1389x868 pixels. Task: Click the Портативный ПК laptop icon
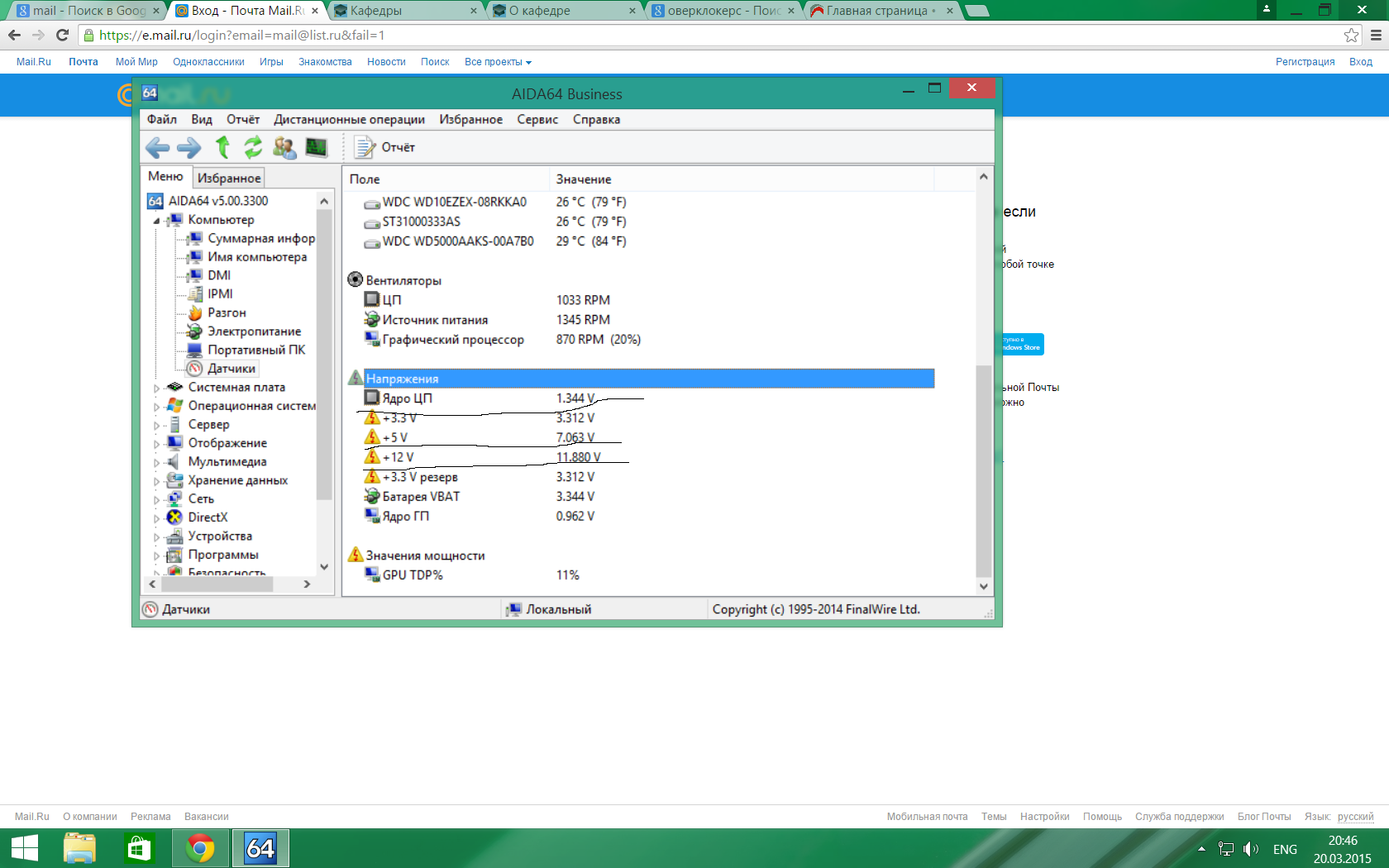click(195, 350)
